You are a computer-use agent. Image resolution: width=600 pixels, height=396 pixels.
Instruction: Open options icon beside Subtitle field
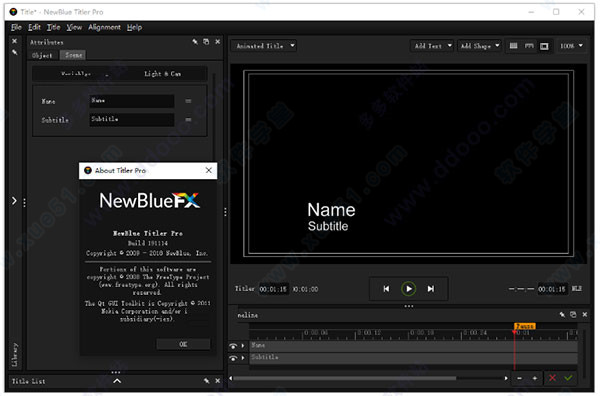(188, 119)
